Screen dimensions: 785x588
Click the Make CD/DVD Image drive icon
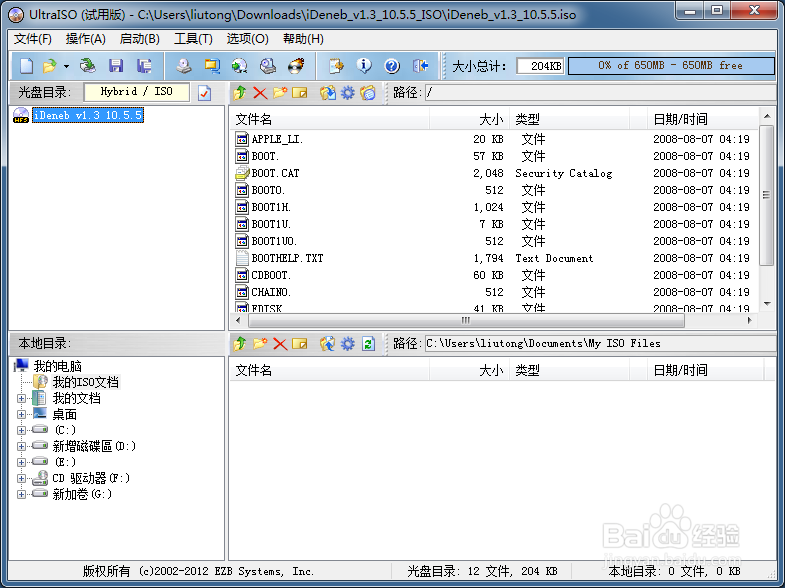(x=184, y=66)
